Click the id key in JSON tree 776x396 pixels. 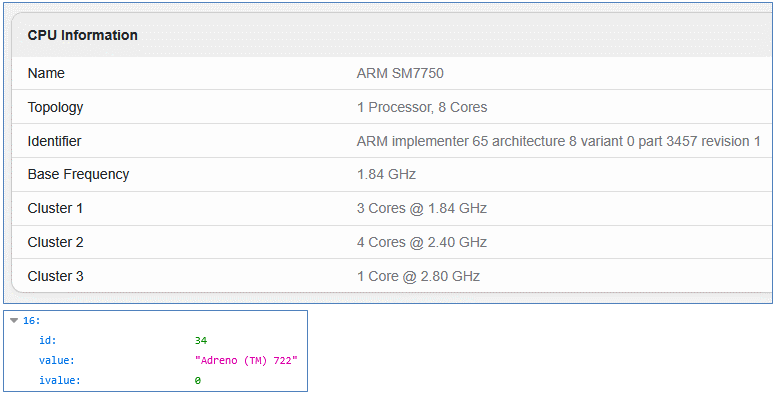pos(48,341)
